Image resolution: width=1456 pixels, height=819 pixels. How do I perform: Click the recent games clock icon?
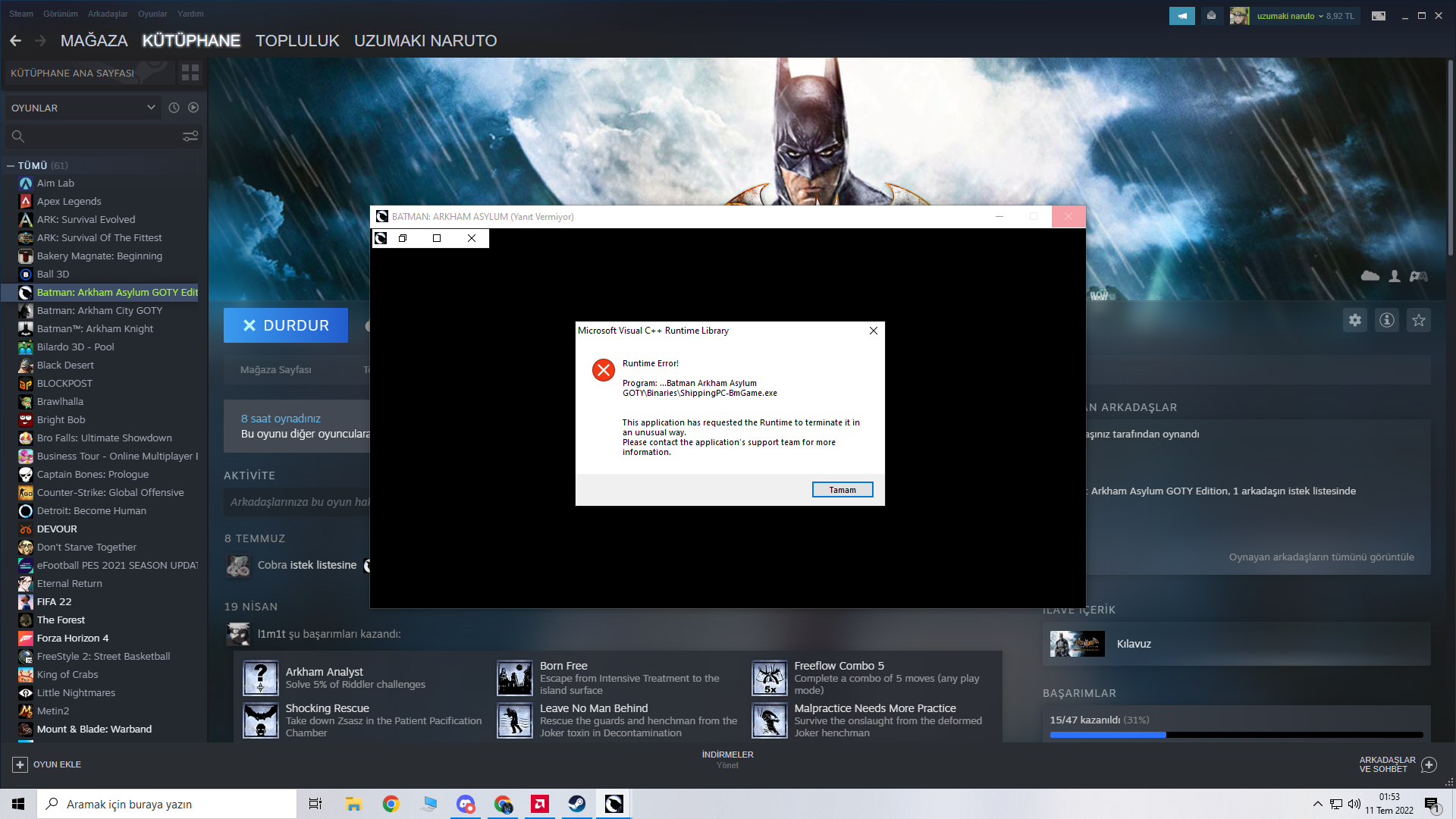[x=174, y=108]
